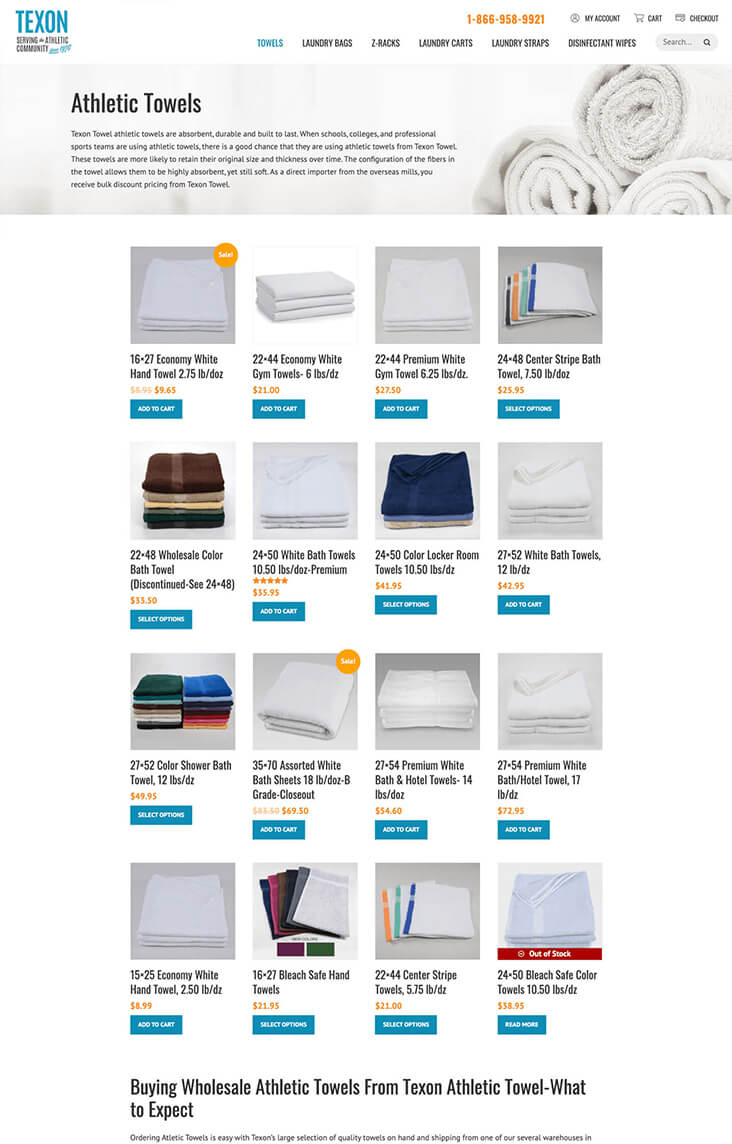Click Read More for 24×50 Bleach Safe Color Towels
732x1144 pixels.
(522, 1024)
